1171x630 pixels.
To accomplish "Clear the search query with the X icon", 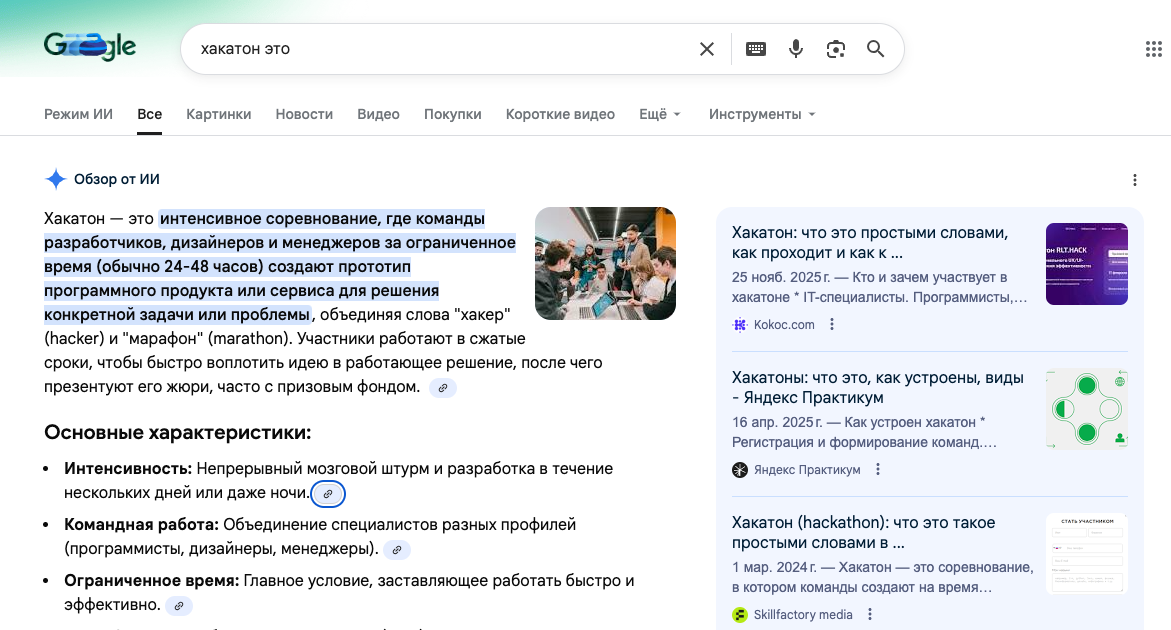I will click(707, 49).
